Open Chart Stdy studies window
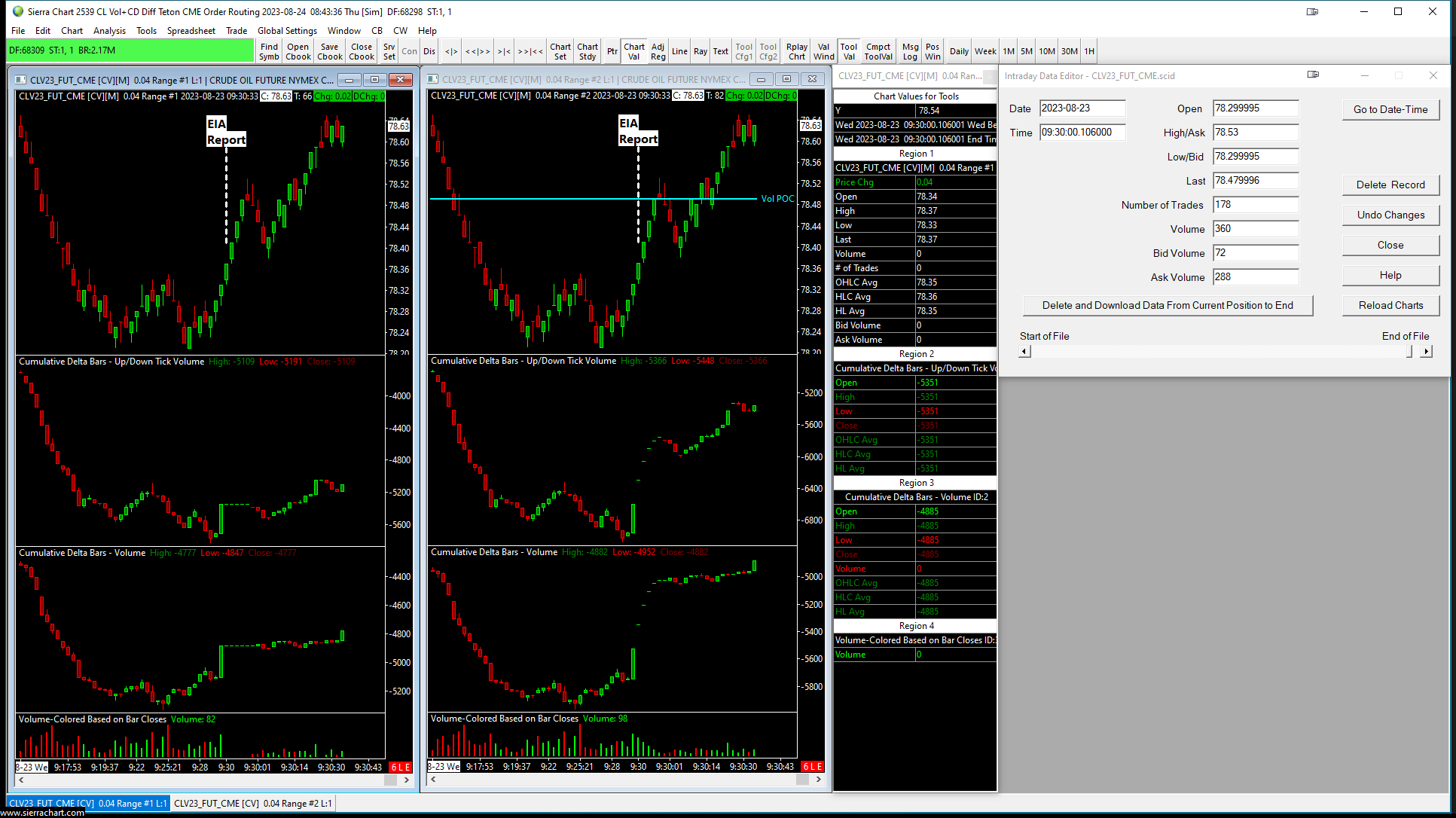 (x=588, y=51)
